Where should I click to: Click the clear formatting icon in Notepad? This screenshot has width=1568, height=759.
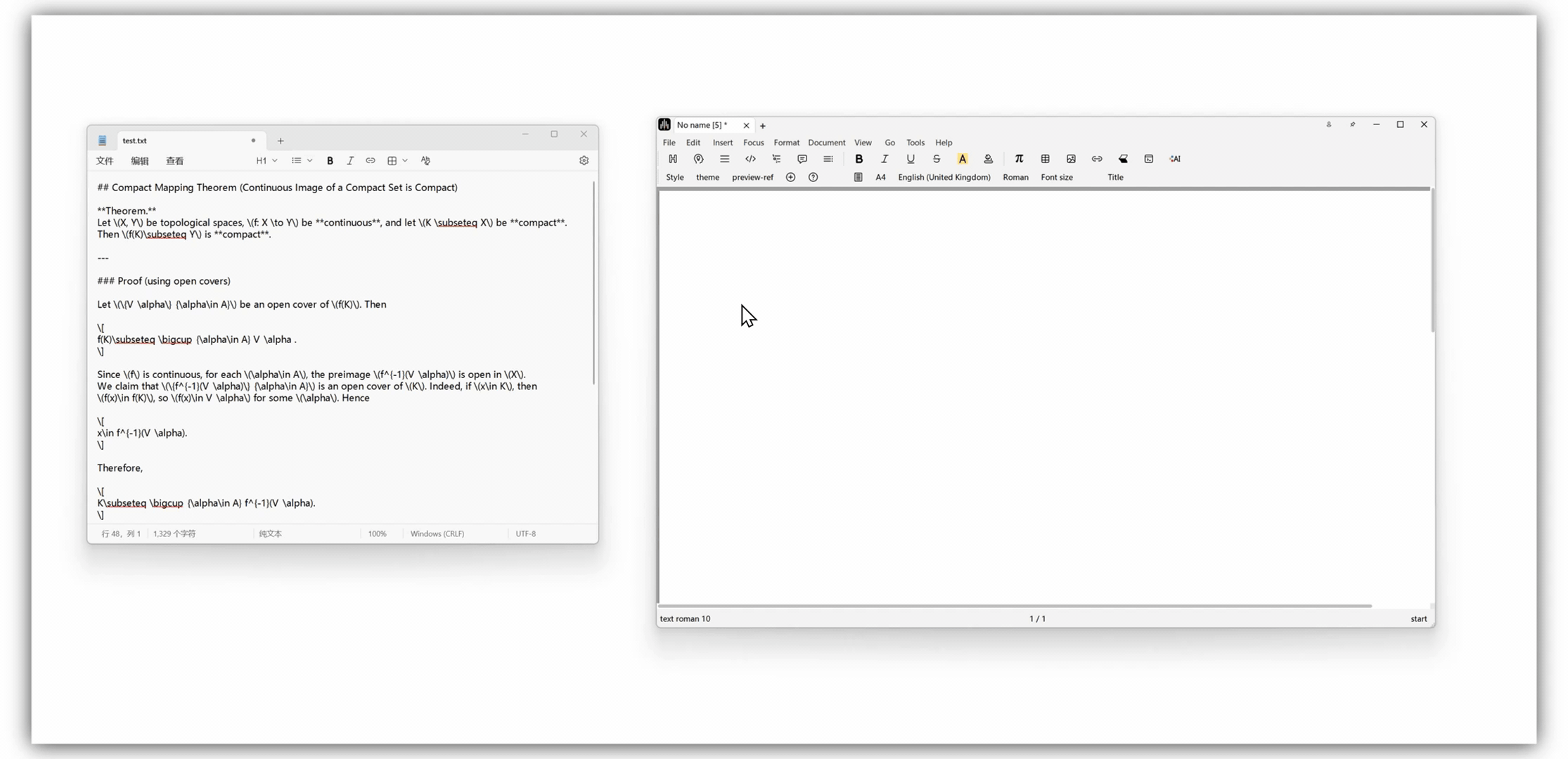(x=425, y=161)
